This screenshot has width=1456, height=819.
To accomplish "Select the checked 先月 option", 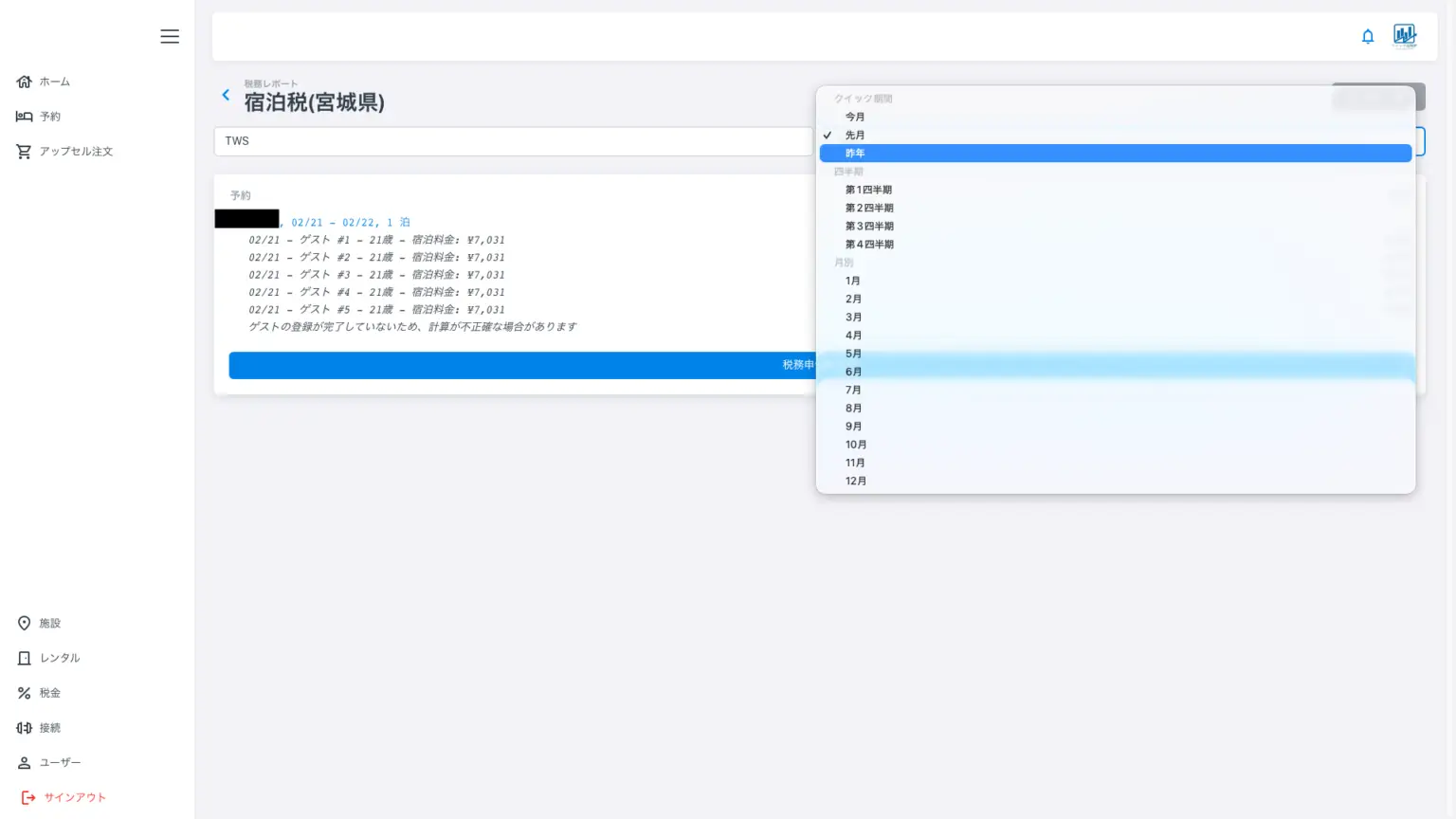I will (855, 136).
